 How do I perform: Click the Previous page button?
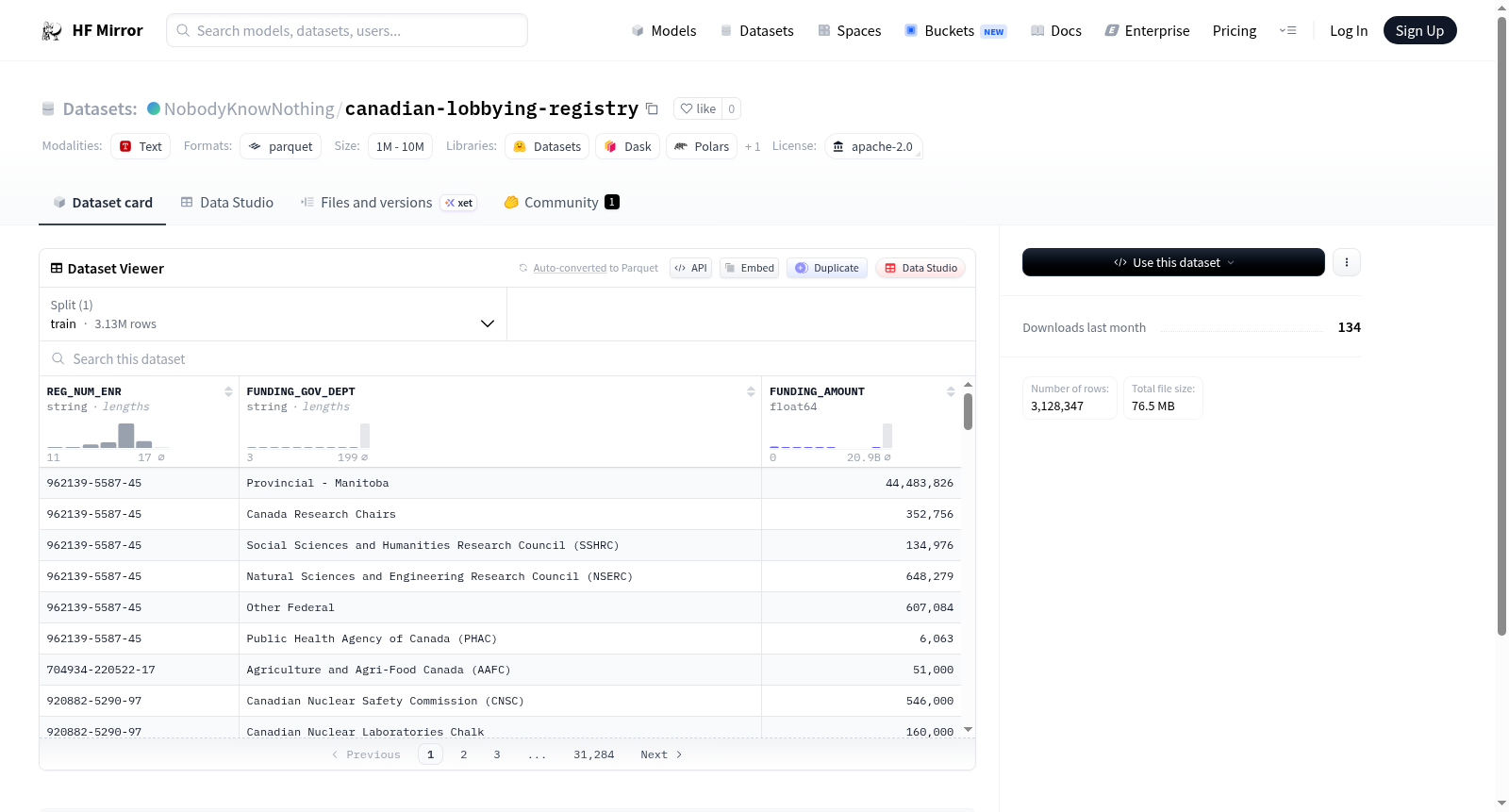click(x=366, y=754)
